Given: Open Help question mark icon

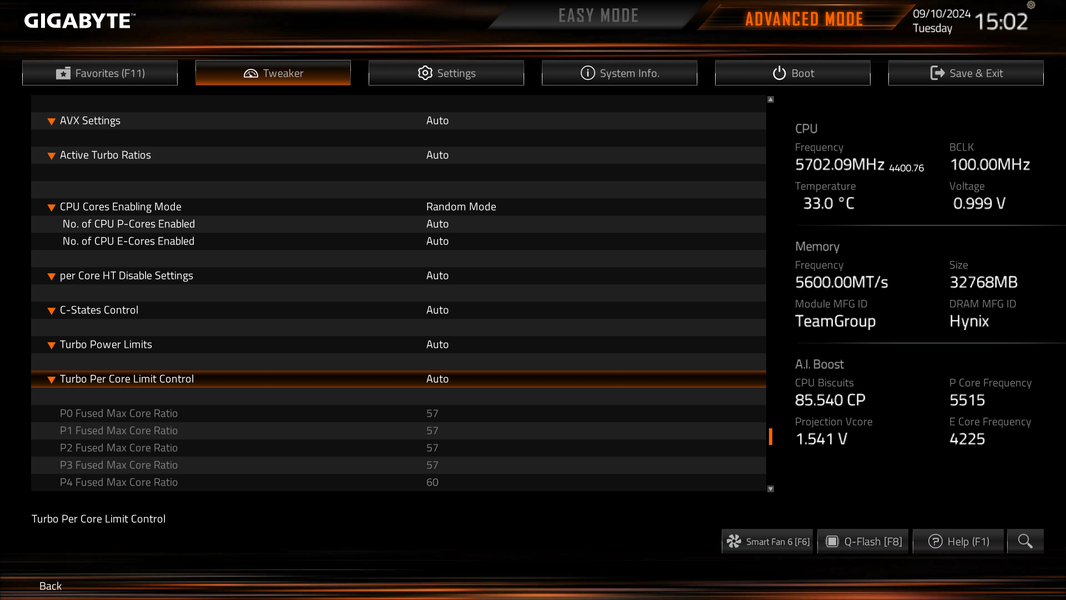Looking at the screenshot, I should [x=935, y=542].
